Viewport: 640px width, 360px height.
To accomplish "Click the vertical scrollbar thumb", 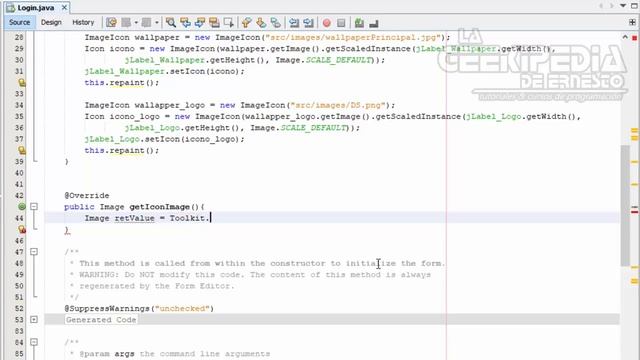I will [x=625, y=205].
